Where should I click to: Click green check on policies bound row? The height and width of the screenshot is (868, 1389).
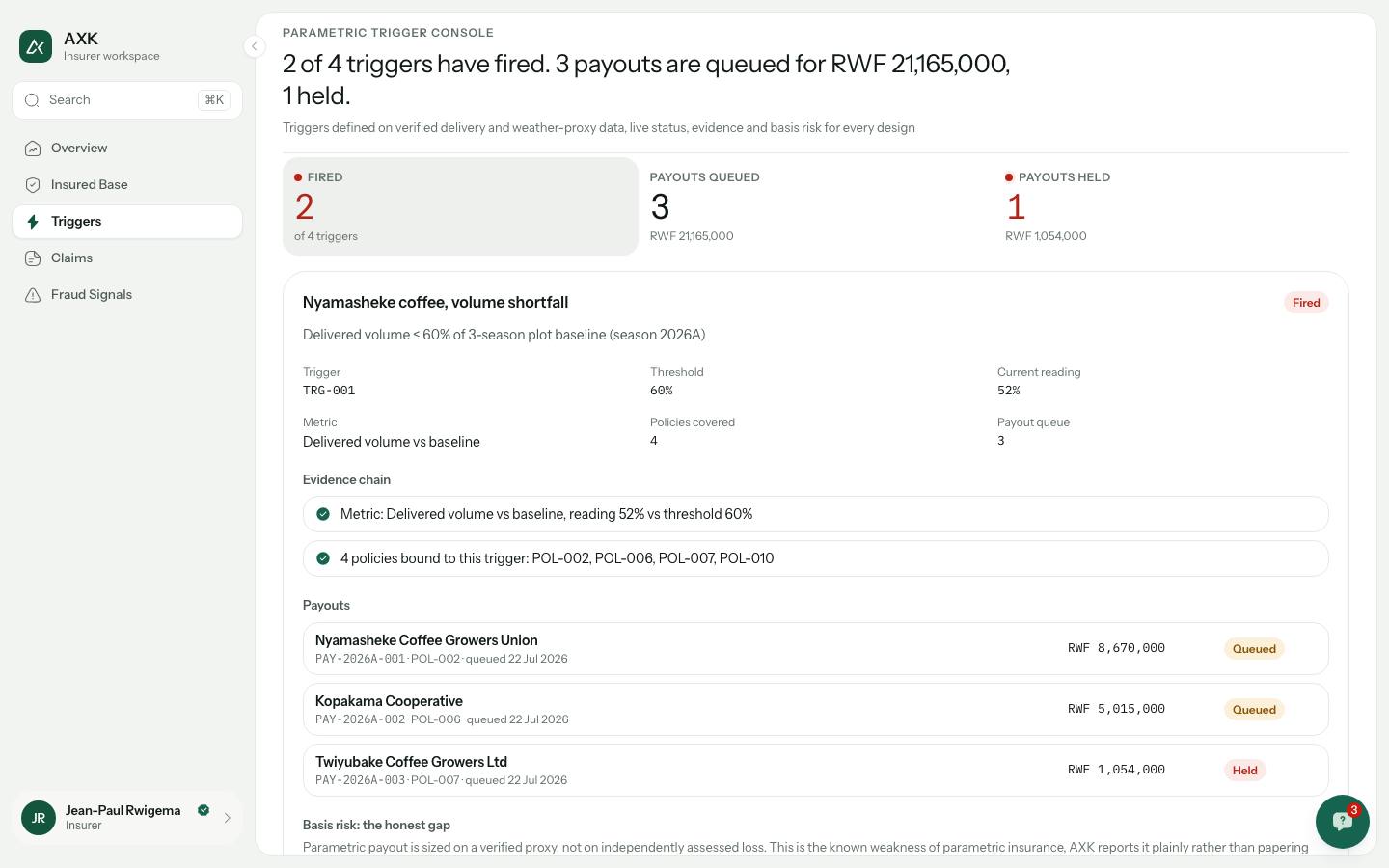tap(323, 558)
